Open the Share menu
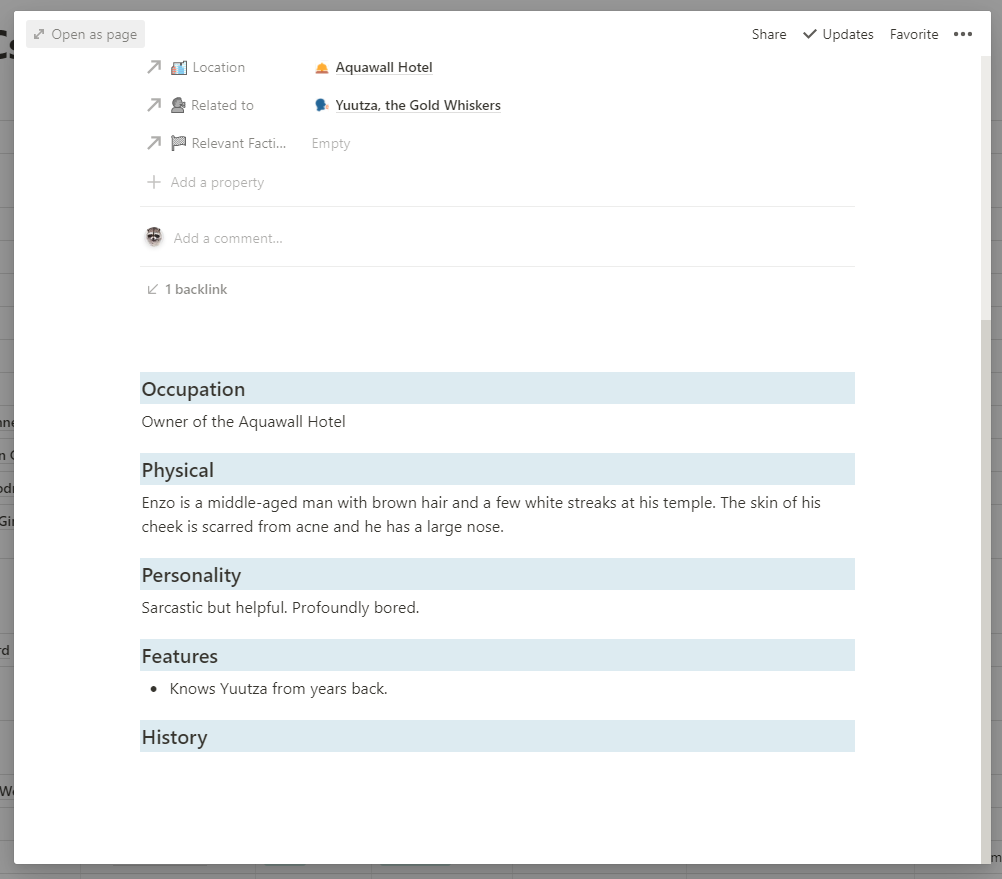Screen dimensions: 1002x879 768,34
